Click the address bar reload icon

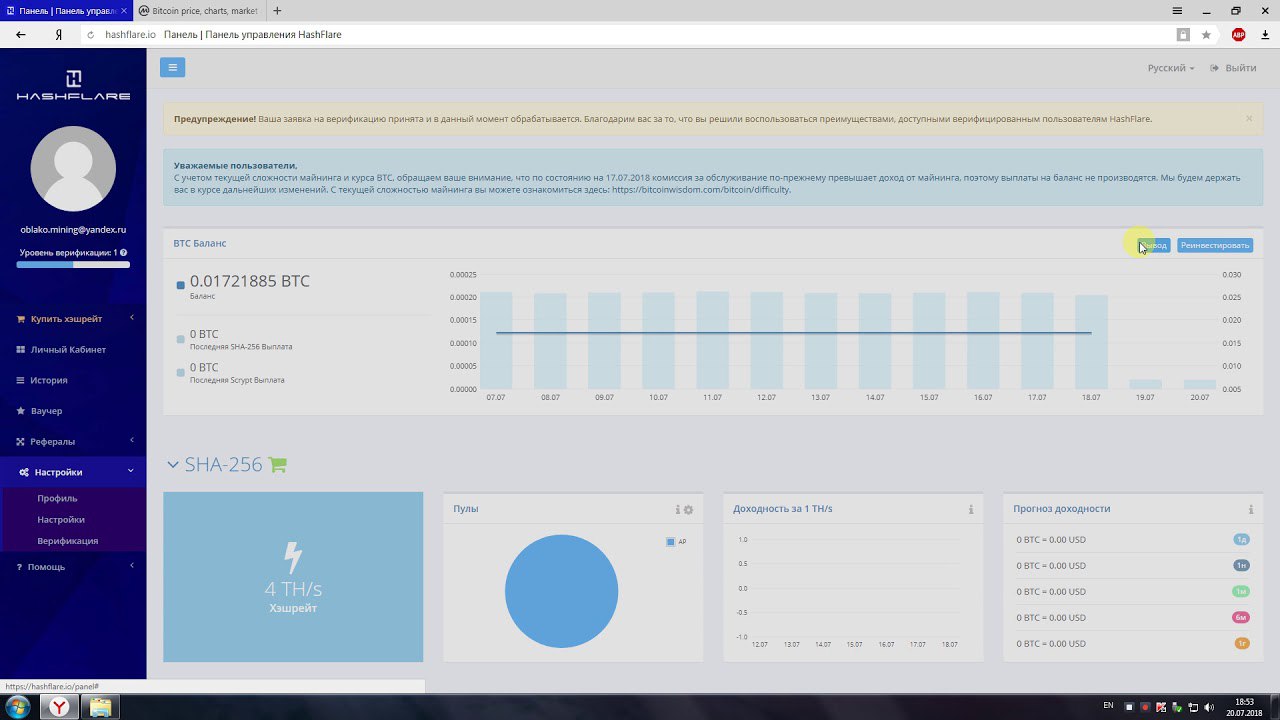91,34
